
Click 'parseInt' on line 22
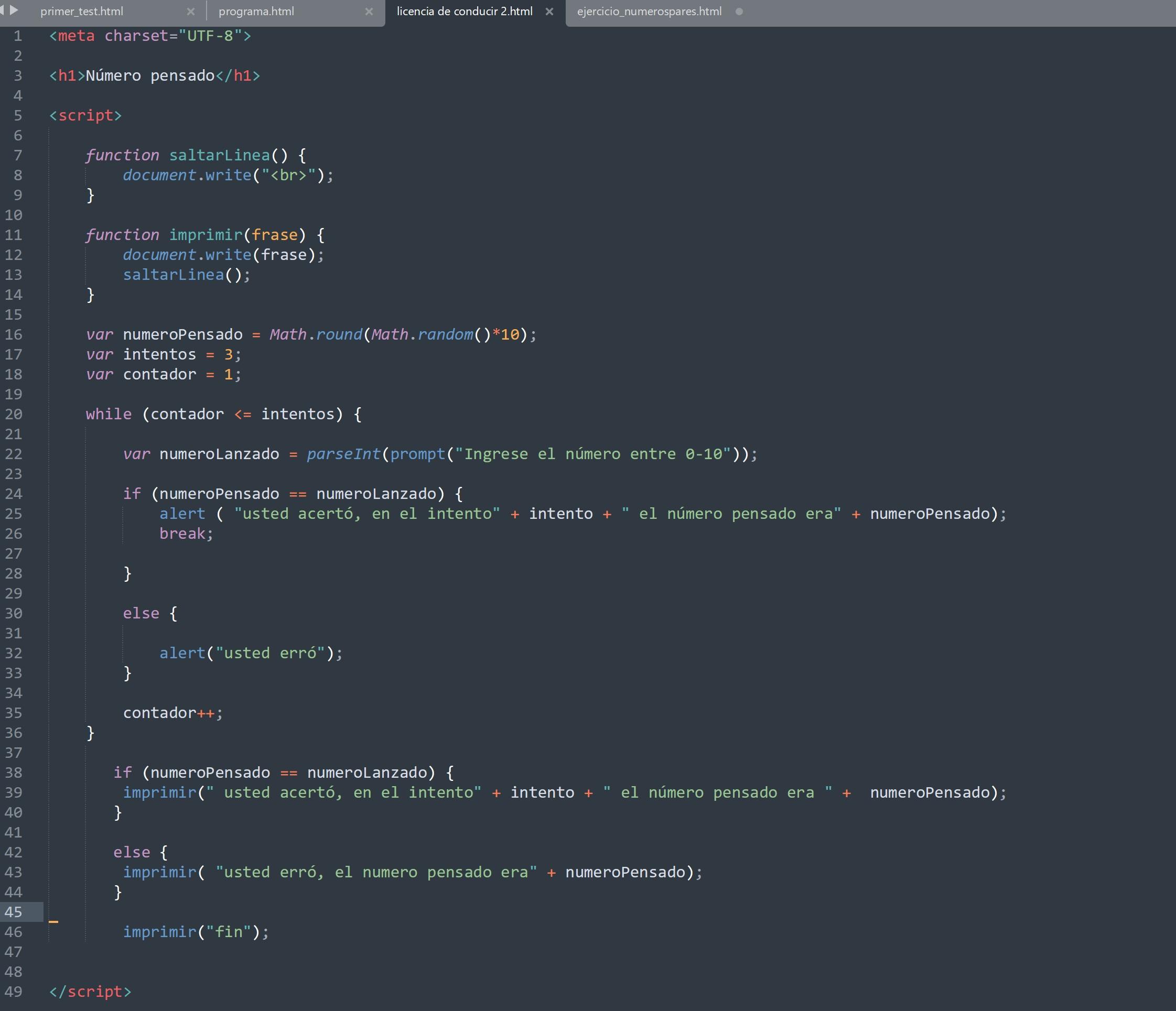[344, 454]
